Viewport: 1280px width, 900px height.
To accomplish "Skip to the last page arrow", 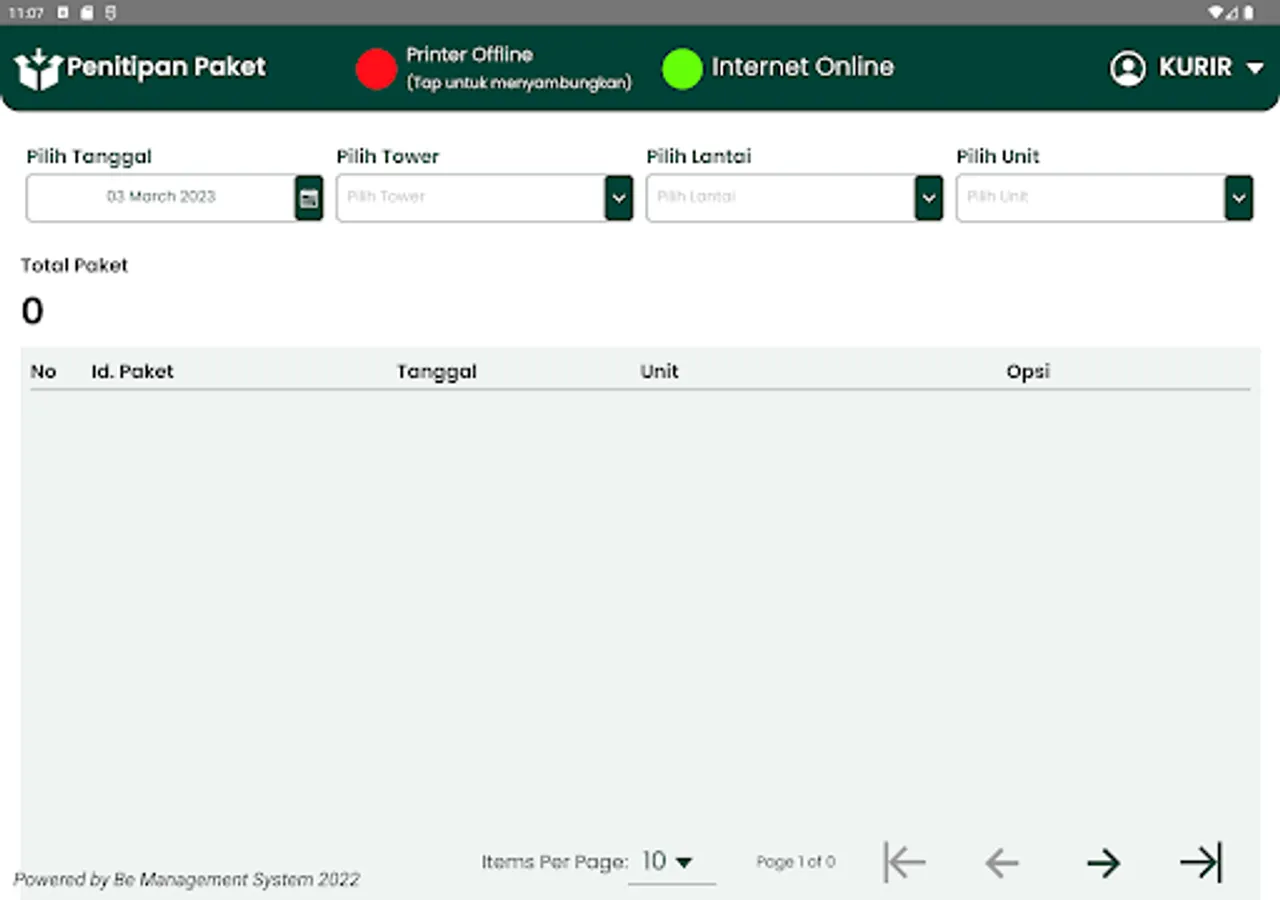I will click(1200, 862).
